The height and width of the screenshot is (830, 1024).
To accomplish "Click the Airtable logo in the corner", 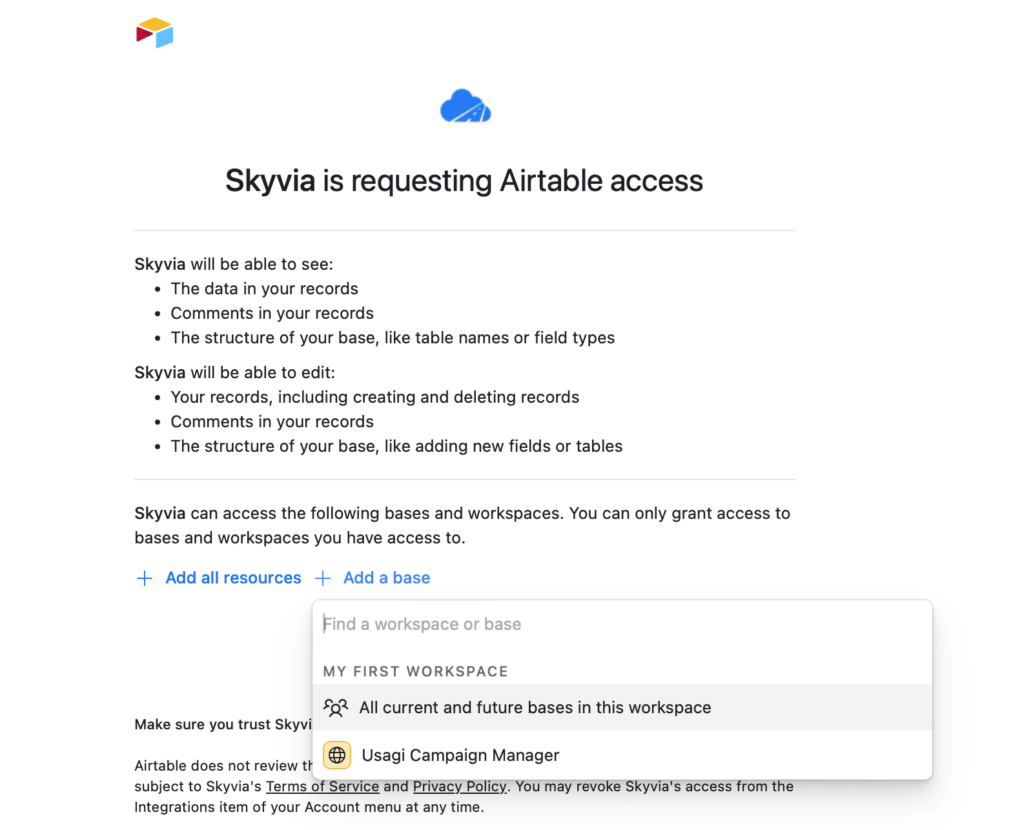I will 155,33.
